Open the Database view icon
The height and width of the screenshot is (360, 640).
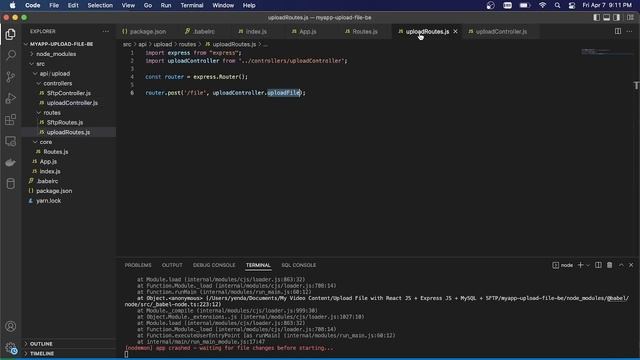pyautogui.click(x=11, y=184)
